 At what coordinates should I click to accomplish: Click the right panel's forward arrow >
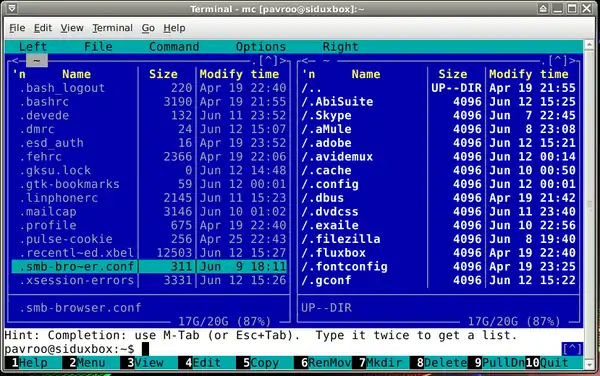[572, 60]
